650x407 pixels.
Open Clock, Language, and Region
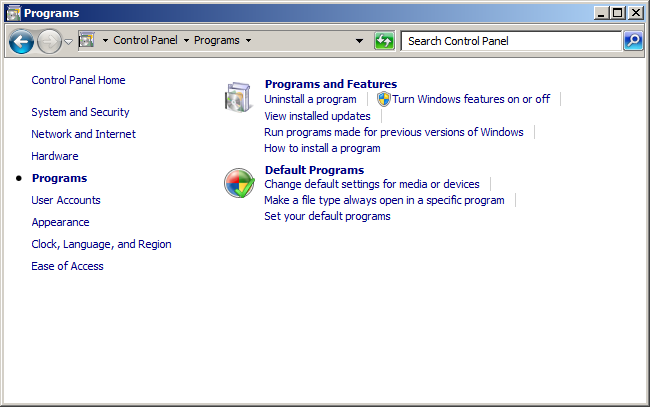pyautogui.click(x=102, y=245)
